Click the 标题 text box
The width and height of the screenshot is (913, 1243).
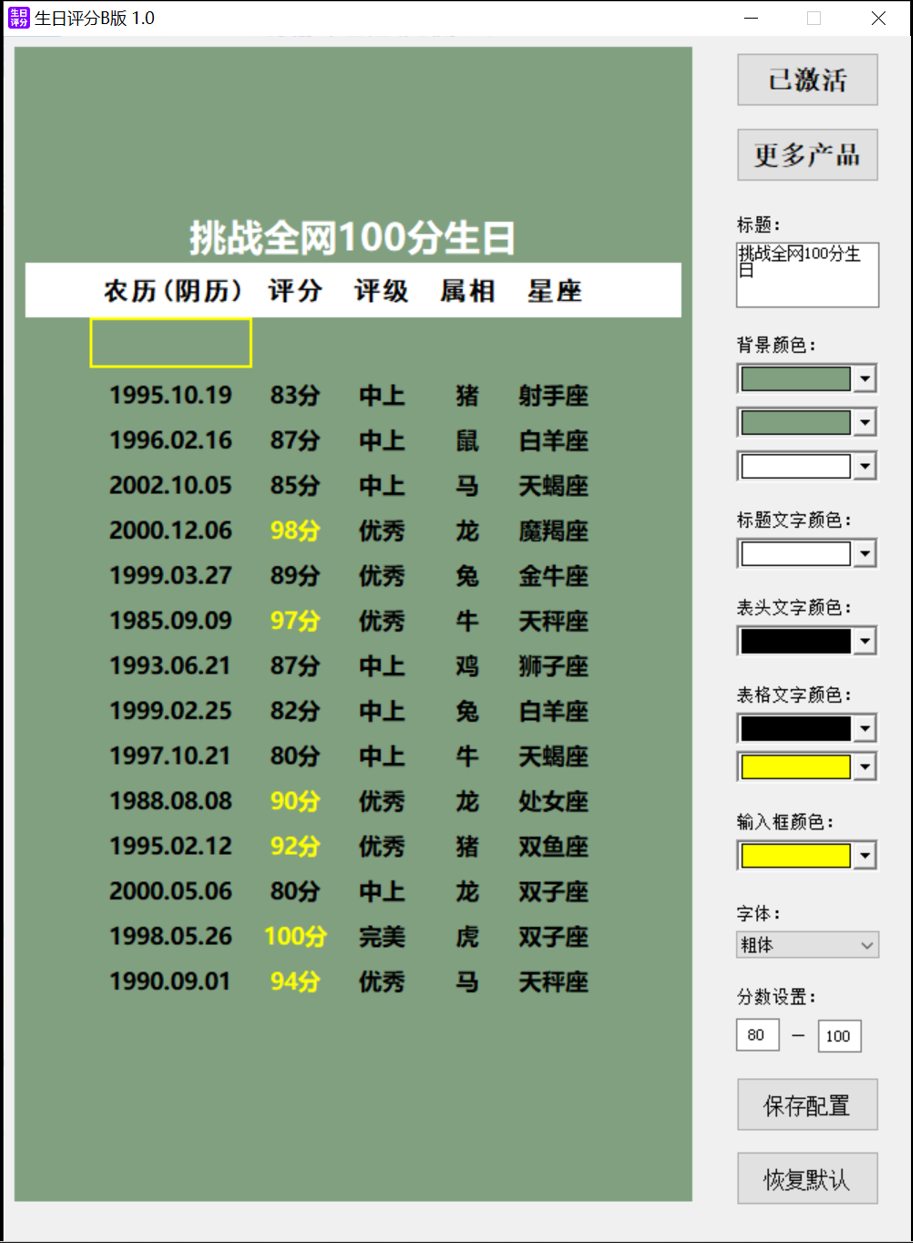click(807, 274)
